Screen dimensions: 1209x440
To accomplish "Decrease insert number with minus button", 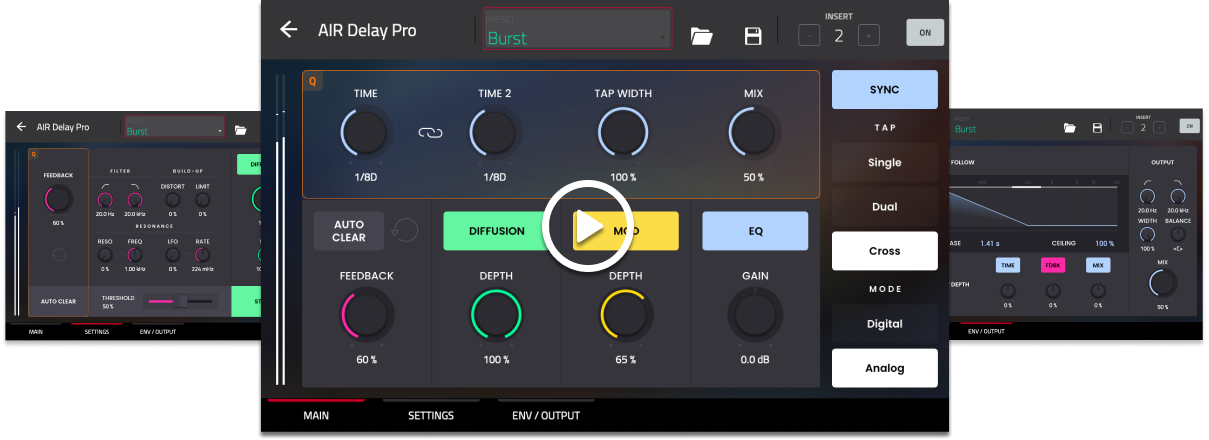I will 809,35.
